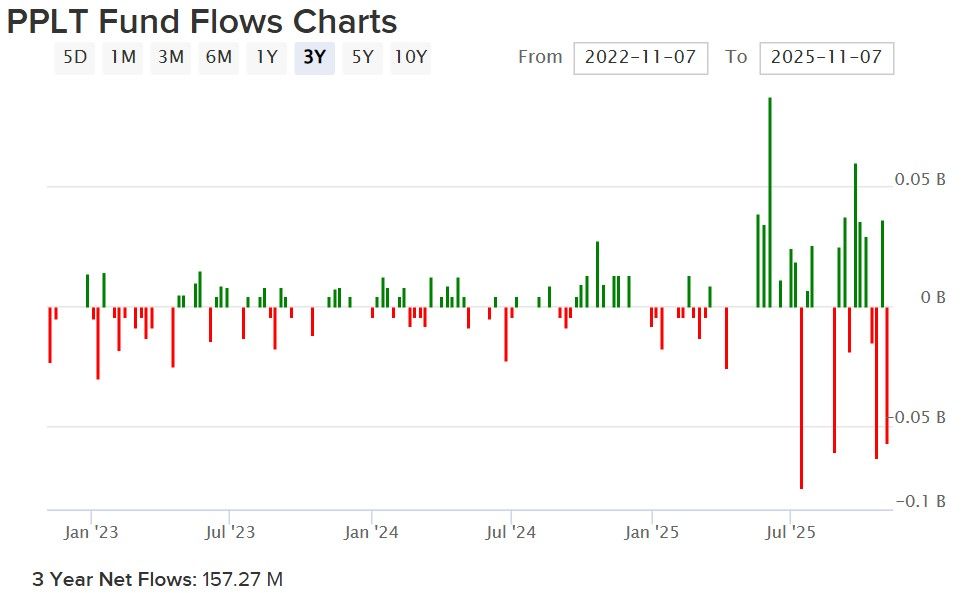This screenshot has width=970, height=593.
Task: Show the 6M fund flows
Action: point(219,57)
